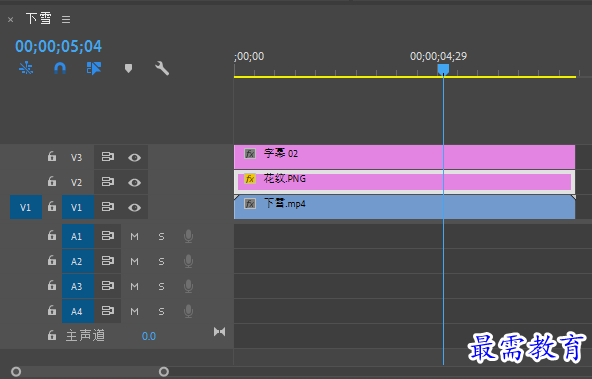Click left zoom scrollbar handle

click(16, 372)
